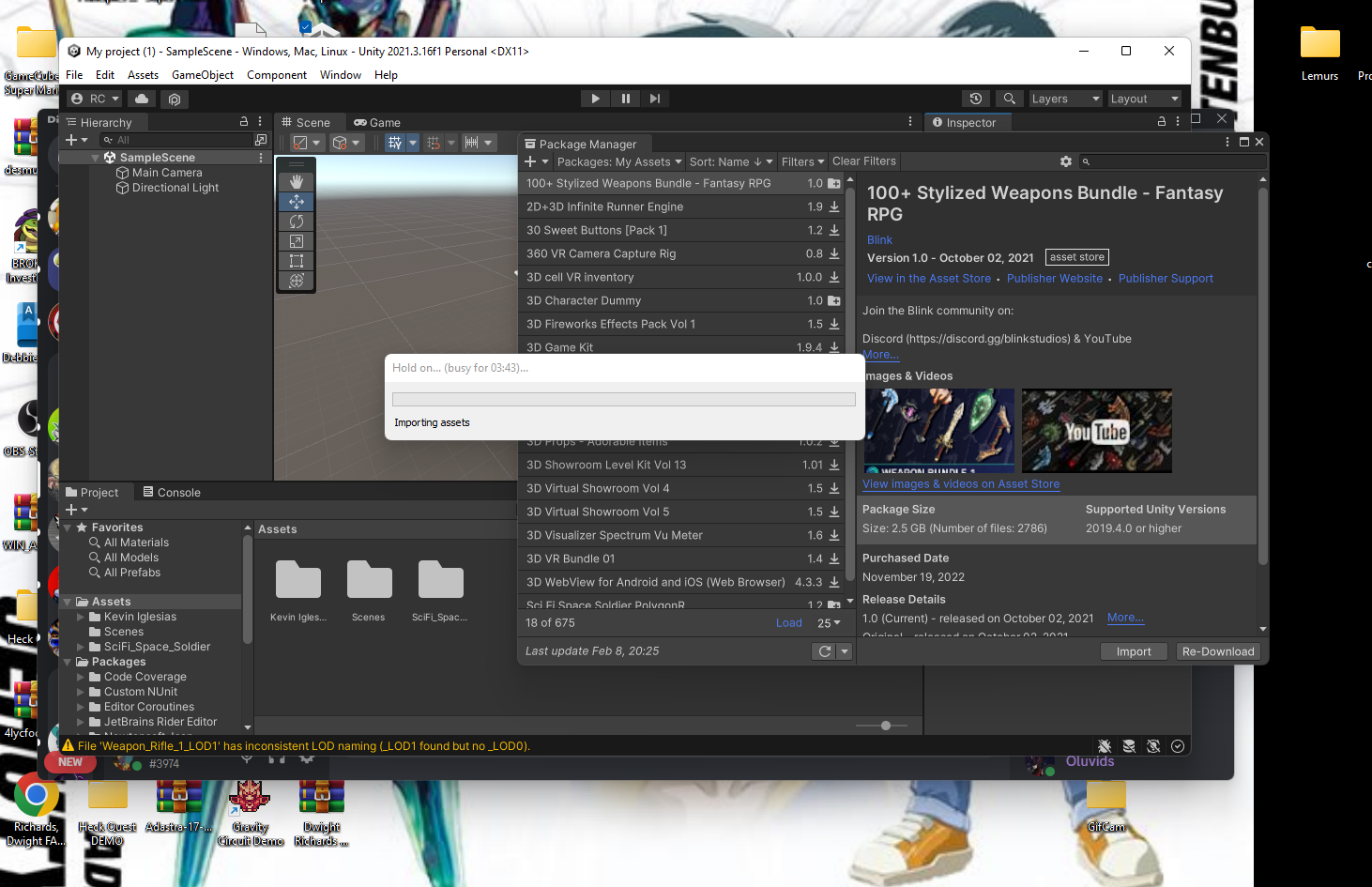1372x887 pixels.
Task: Toggle debugger attach bug icon in status bar
Action: [1105, 746]
